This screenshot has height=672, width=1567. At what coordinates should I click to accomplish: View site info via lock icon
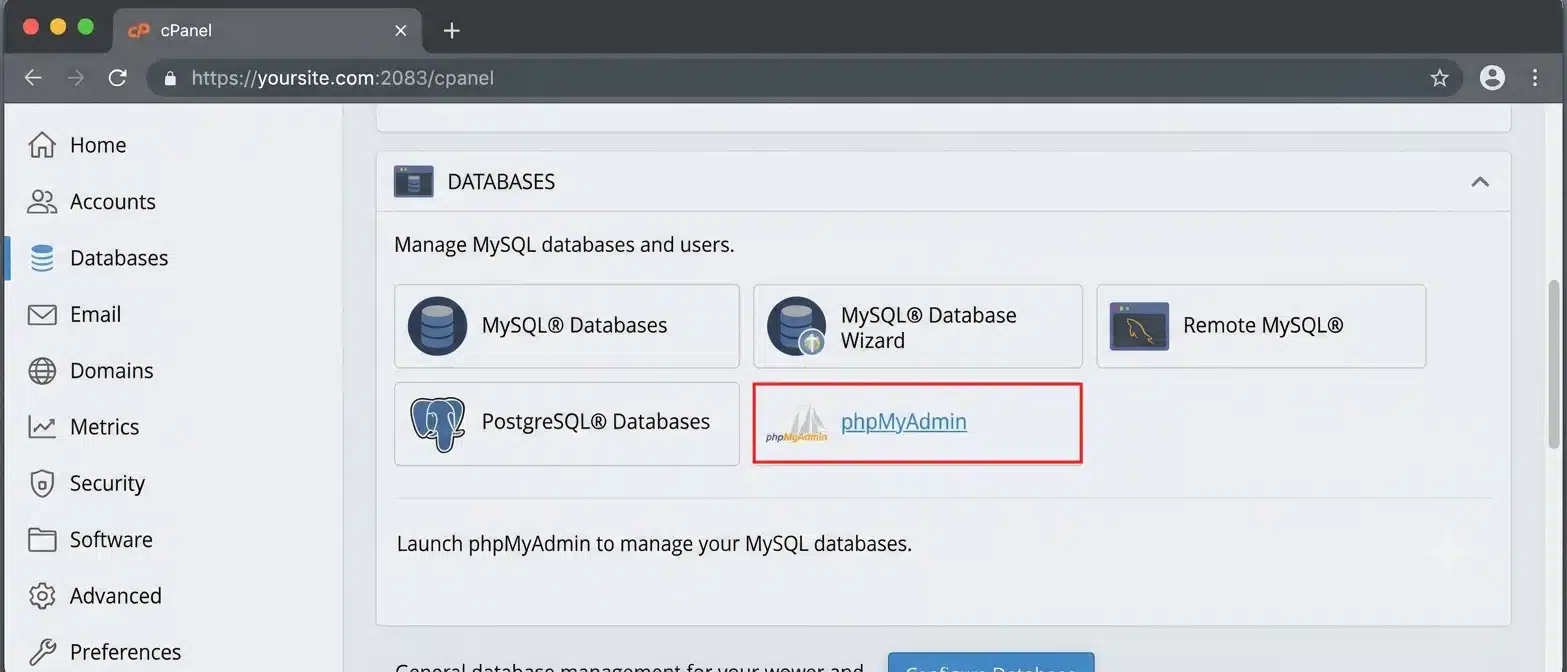tap(170, 78)
